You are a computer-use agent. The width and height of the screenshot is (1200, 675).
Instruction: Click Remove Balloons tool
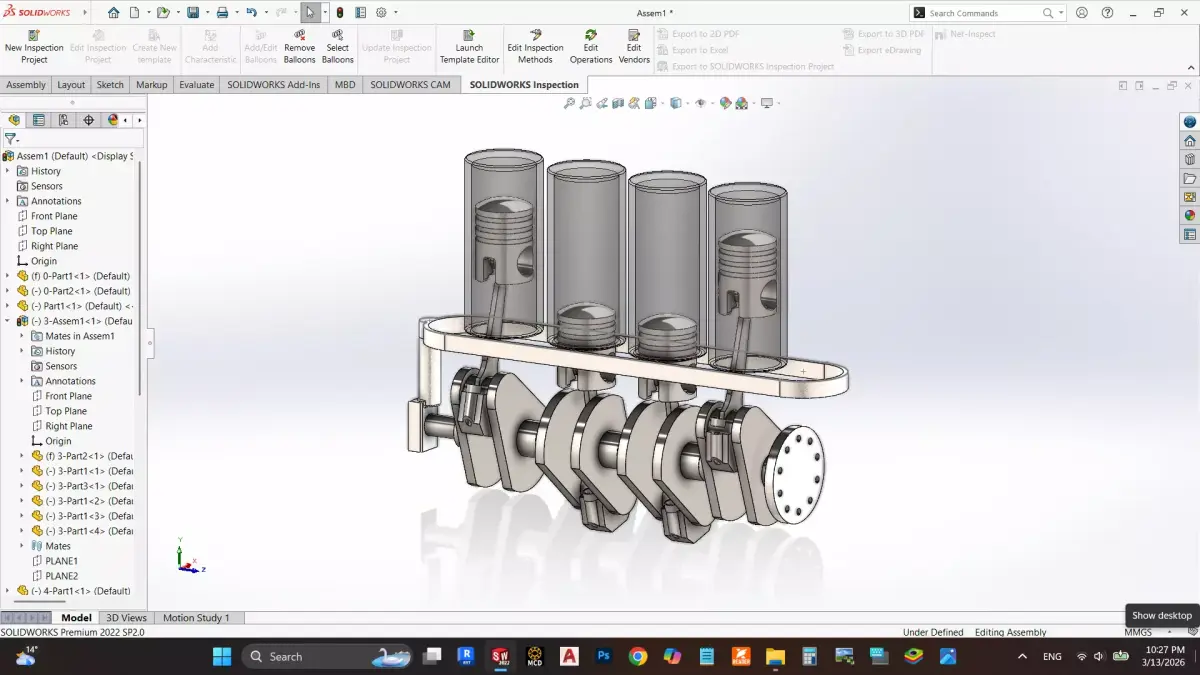click(299, 47)
